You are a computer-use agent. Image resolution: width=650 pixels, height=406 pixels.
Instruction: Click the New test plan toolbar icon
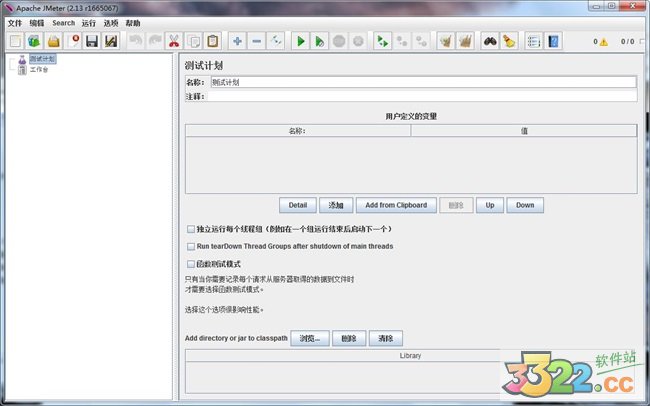pos(16,41)
